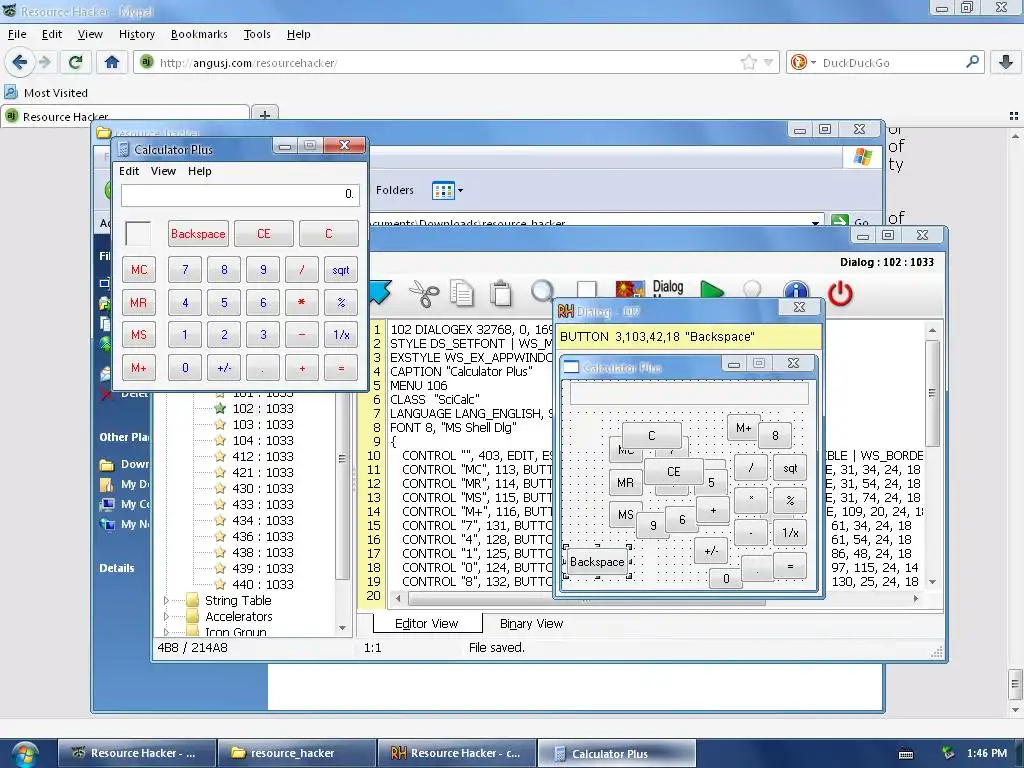Viewport: 1024px width, 768px height.
Task: Click the green Go arrow in Explorer window
Action: pos(840,221)
